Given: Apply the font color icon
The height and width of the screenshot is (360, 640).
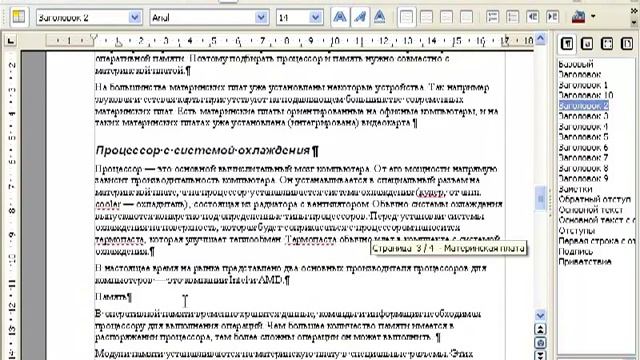Looking at the screenshot, I should pos(579,17).
